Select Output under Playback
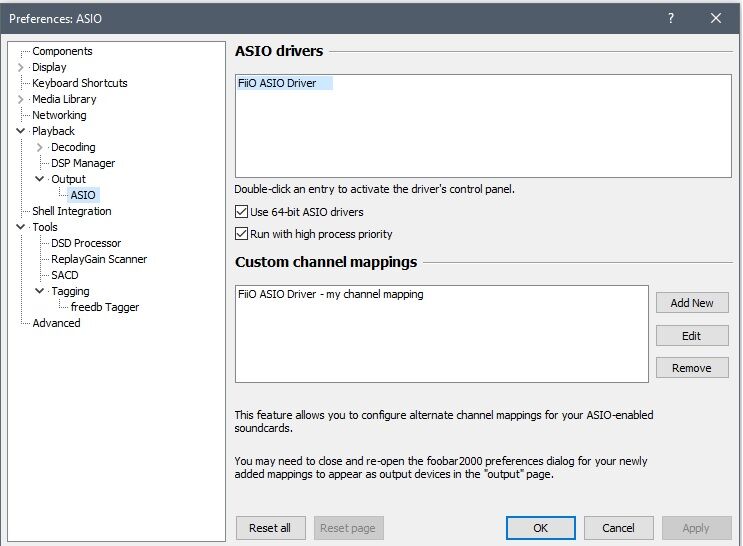This screenshot has height=546, width=743. coord(68,179)
